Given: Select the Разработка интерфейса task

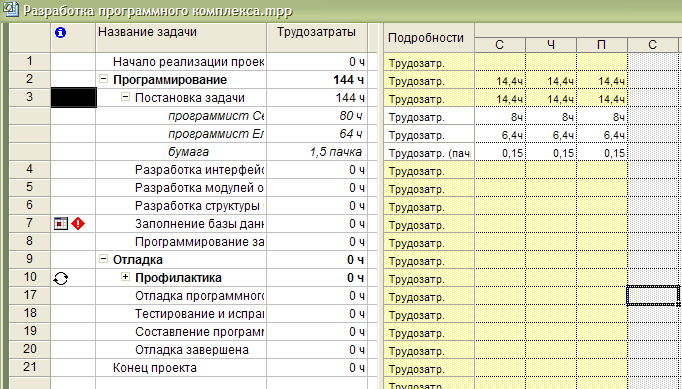Looking at the screenshot, I should [199, 170].
